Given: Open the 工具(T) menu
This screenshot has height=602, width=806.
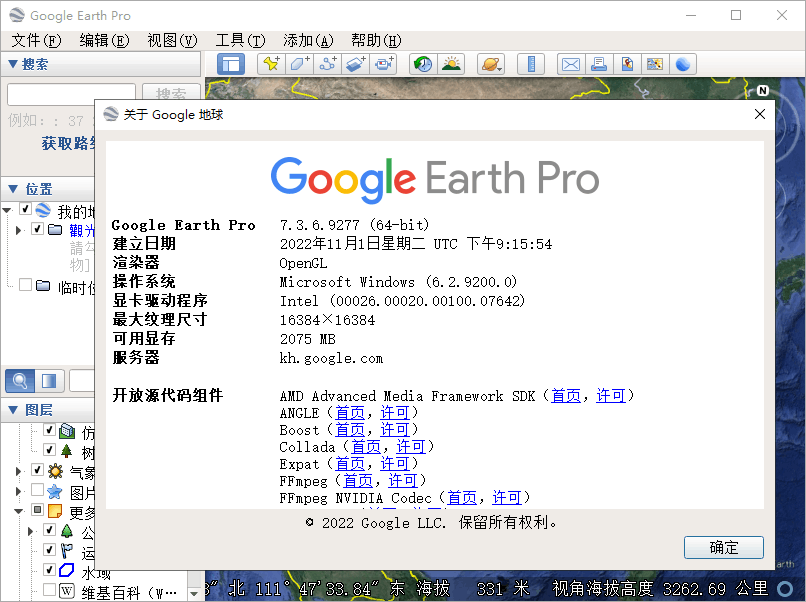Looking at the screenshot, I should coord(240,40).
